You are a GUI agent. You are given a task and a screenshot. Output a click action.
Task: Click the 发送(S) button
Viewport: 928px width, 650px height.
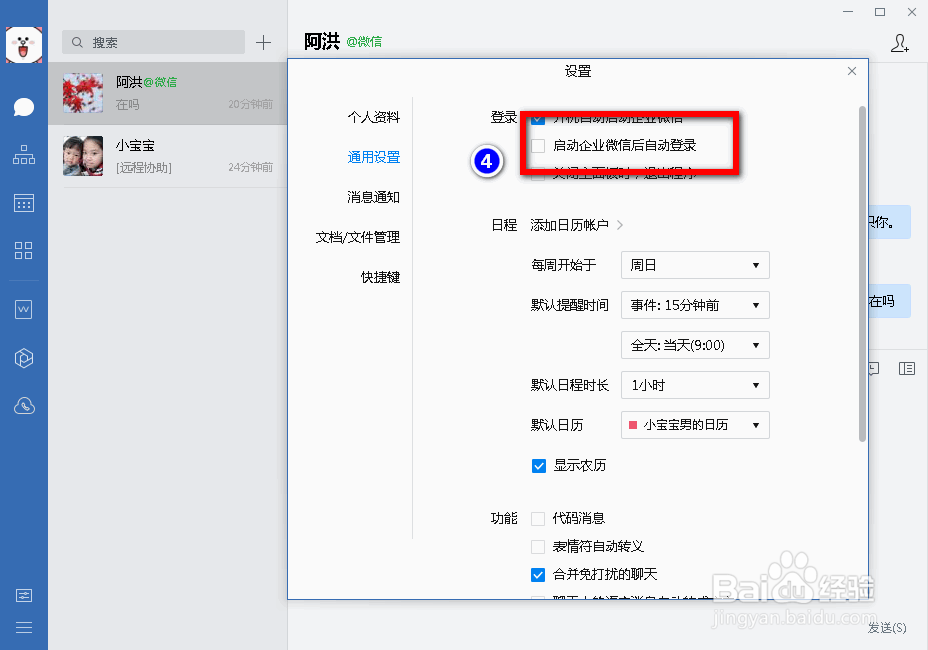885,628
